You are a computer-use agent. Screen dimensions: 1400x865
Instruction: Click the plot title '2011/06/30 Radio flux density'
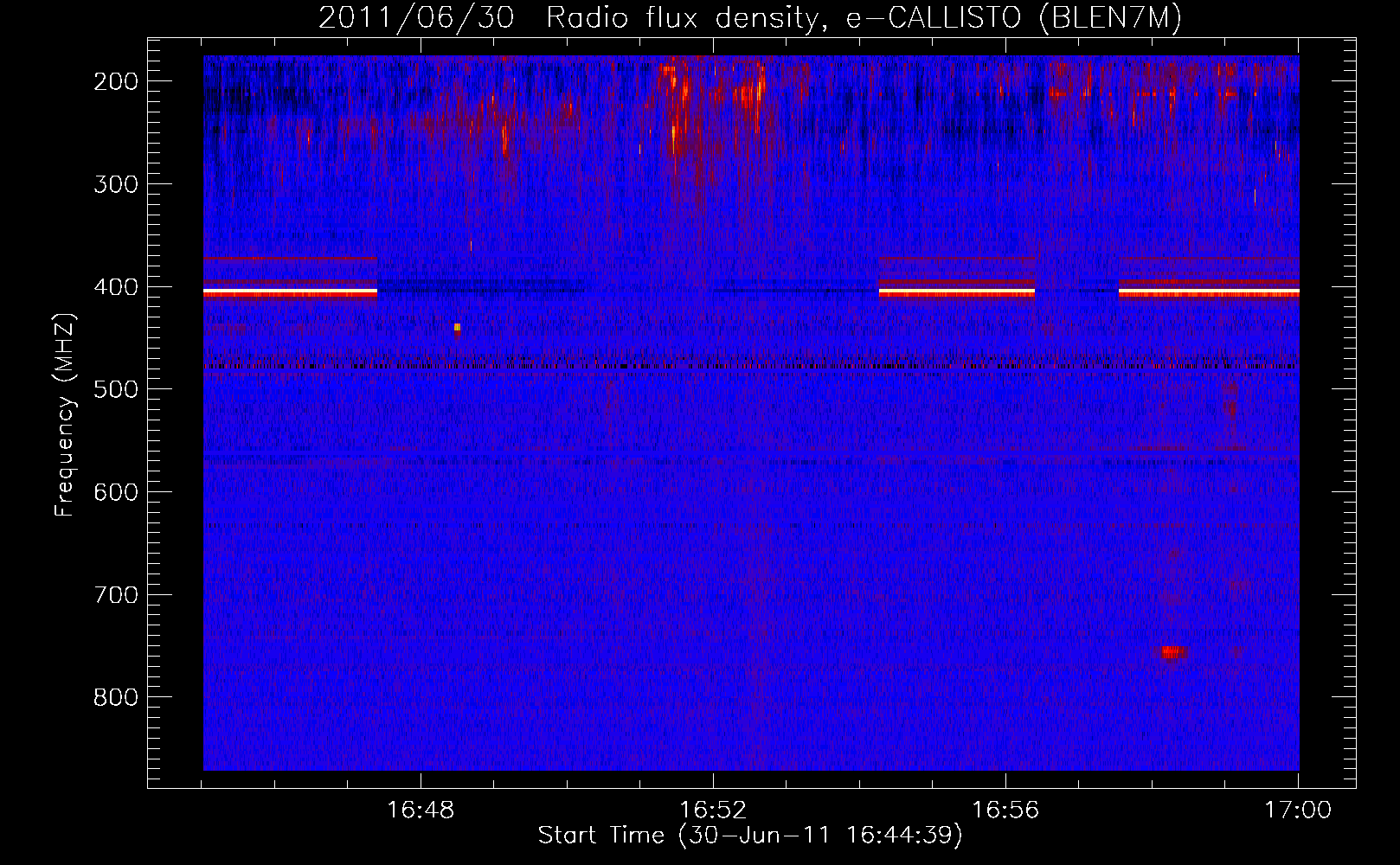point(569,17)
